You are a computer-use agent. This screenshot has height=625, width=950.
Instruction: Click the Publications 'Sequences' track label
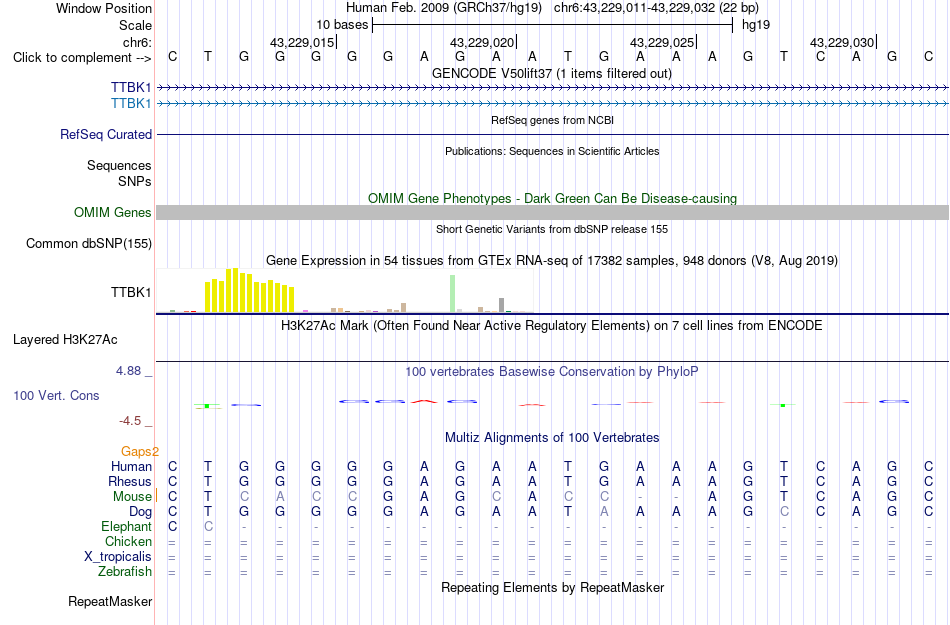(119, 165)
